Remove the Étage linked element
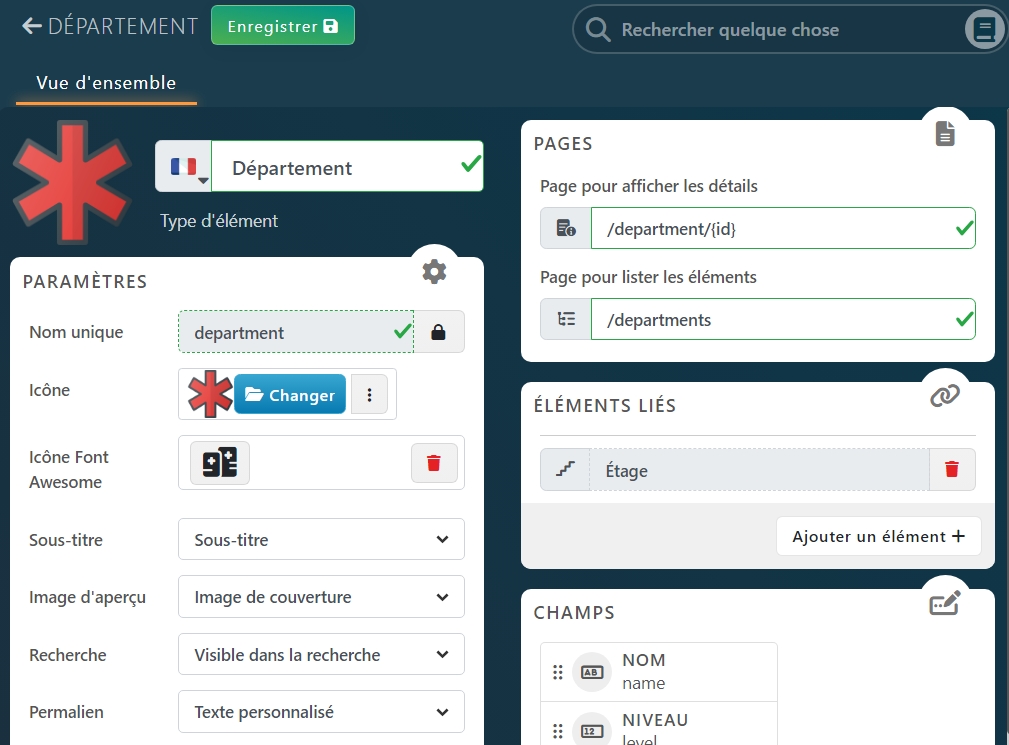1009x745 pixels. click(x=952, y=470)
